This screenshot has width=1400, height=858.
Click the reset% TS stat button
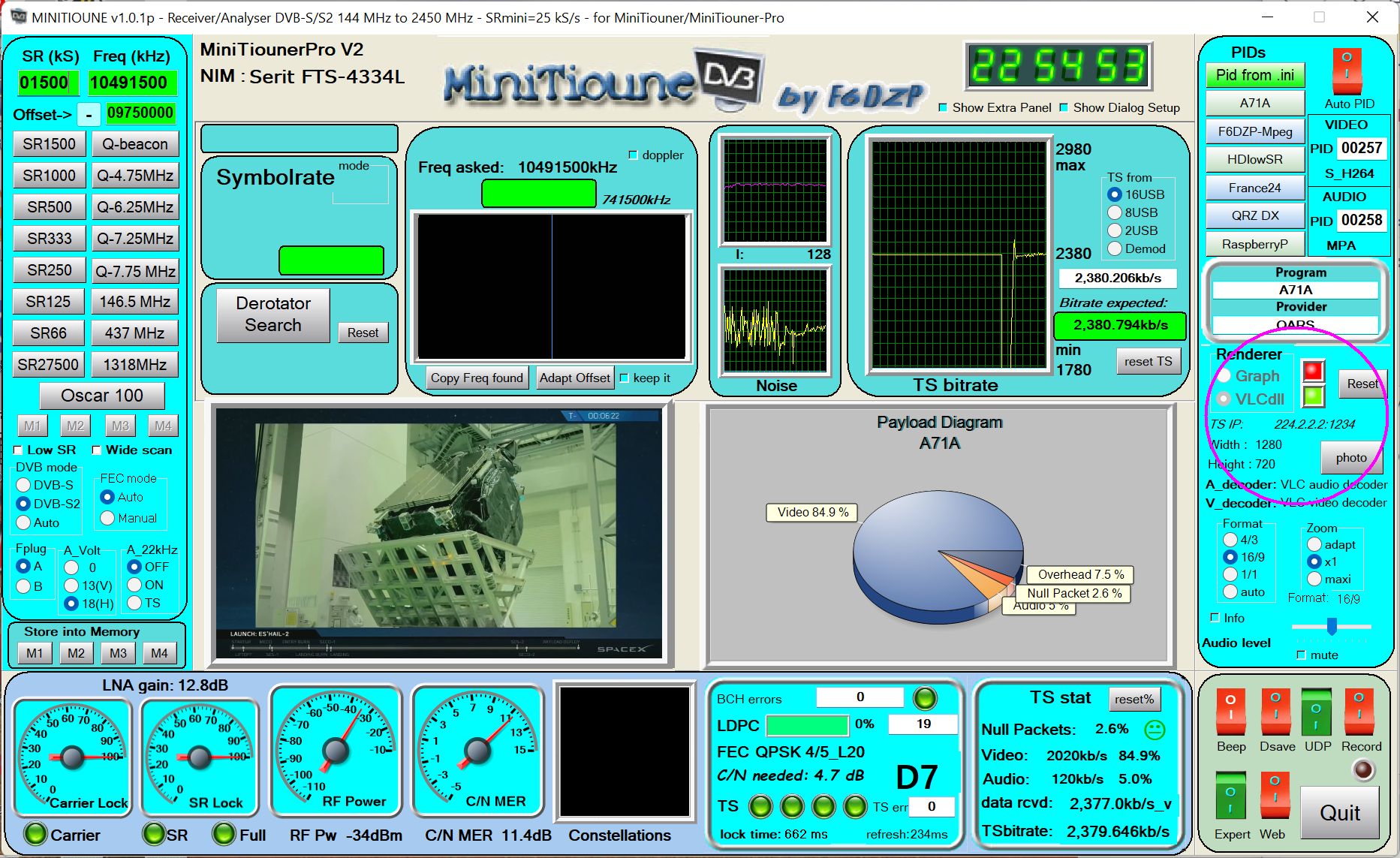[1134, 699]
